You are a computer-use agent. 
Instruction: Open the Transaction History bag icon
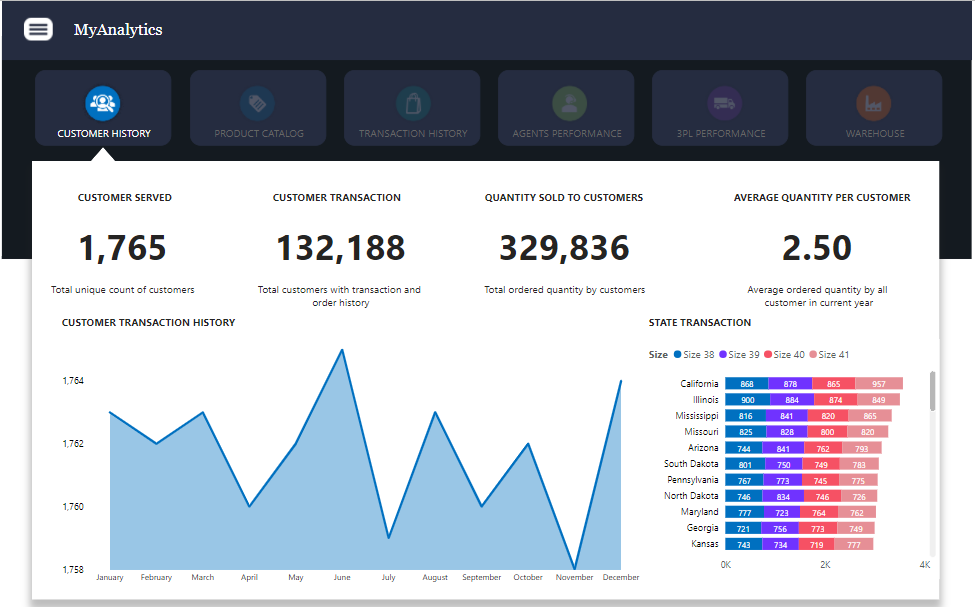(412, 102)
